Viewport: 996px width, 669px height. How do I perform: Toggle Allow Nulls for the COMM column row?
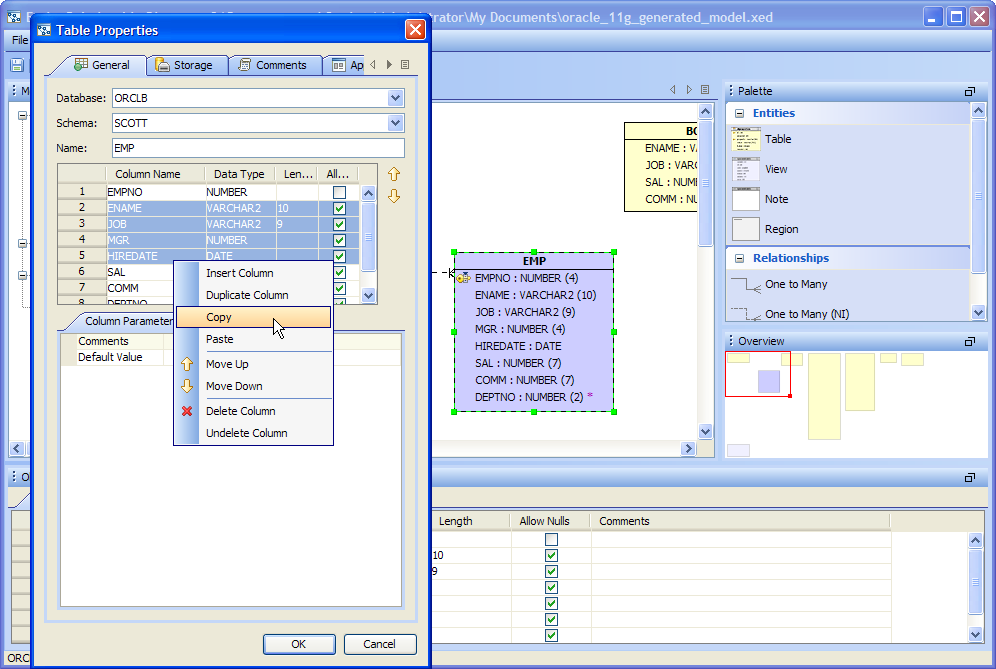tap(339, 288)
